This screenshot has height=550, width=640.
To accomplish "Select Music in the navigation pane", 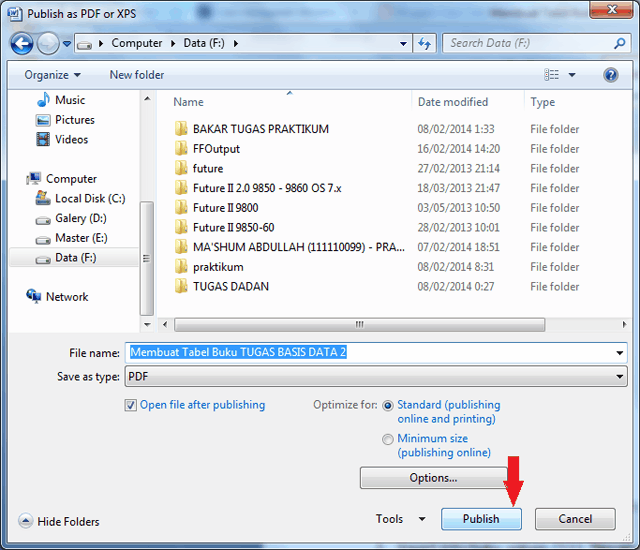I will click(x=70, y=100).
